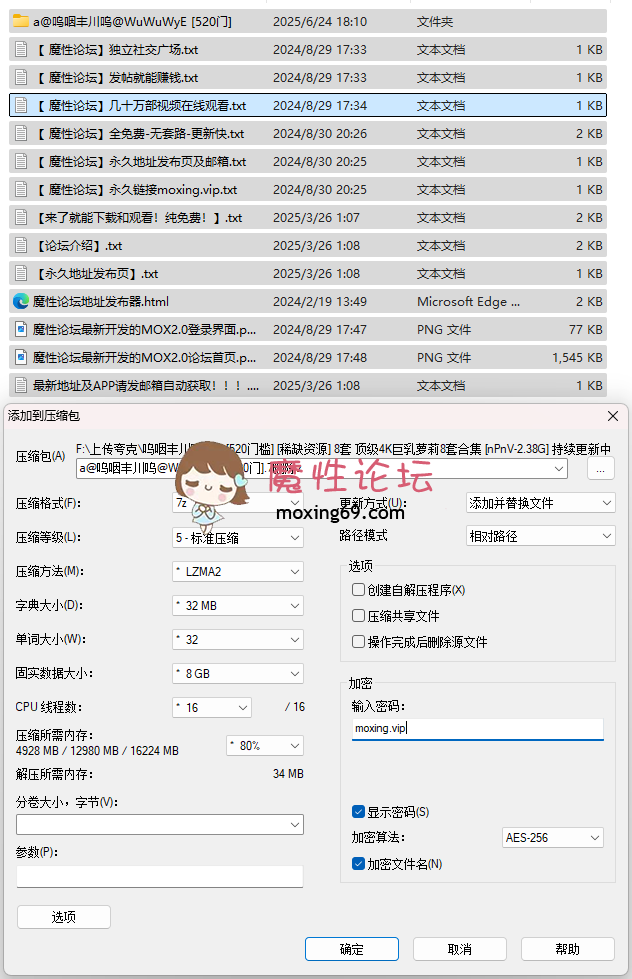The height and width of the screenshot is (979, 632).
Task: Open 帮助 button
Action: pyautogui.click(x=568, y=949)
